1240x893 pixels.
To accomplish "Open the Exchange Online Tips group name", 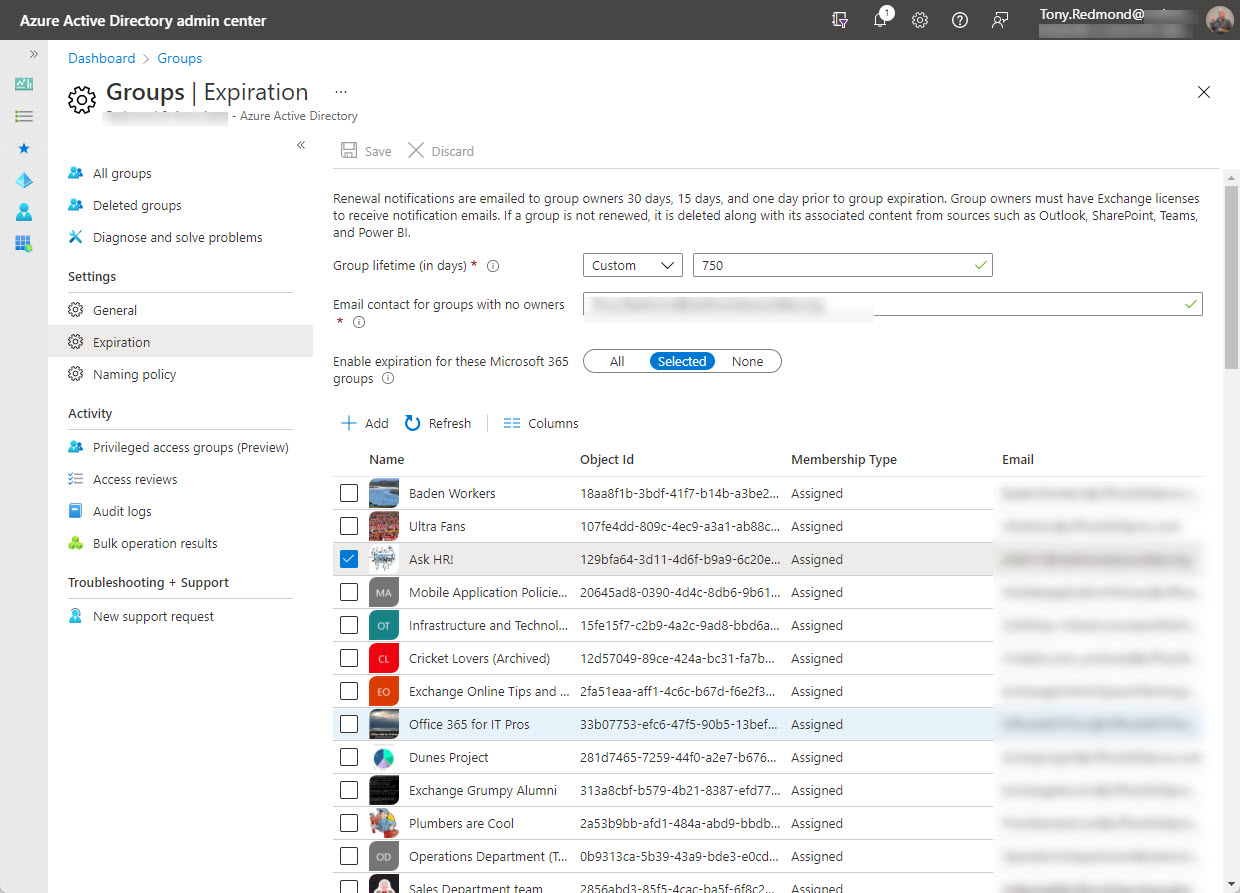I will coord(489,691).
